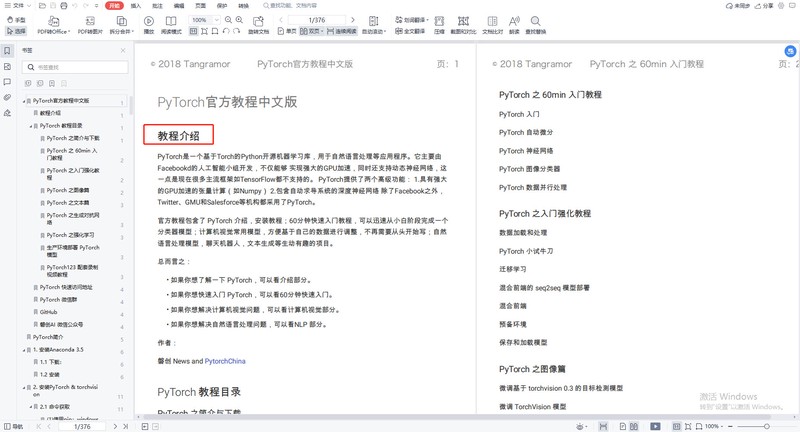Open Screenshot and compare (截图和对比)
Screen dimensions: 800x432
tap(463, 25)
